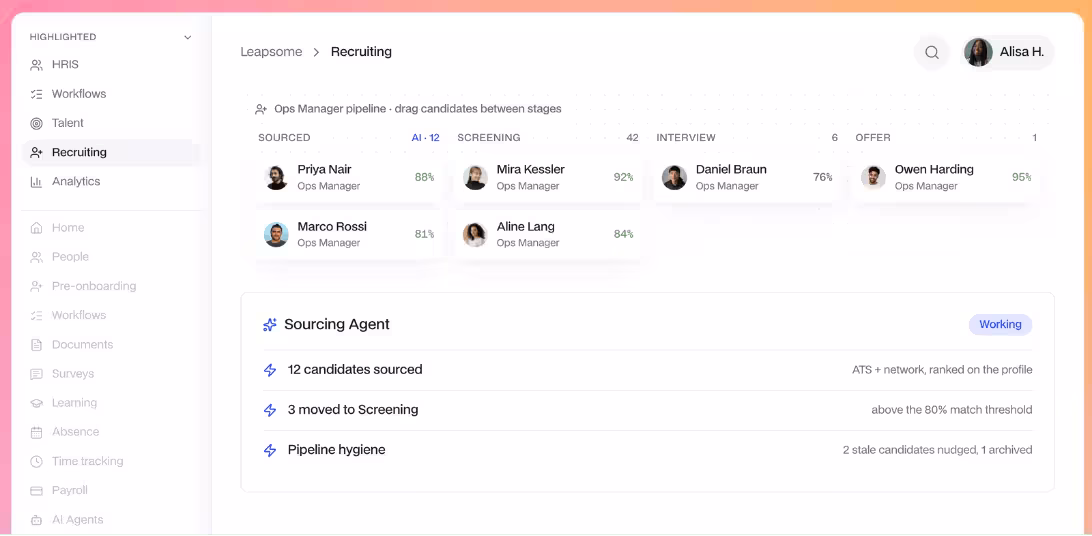
Task: Click the AI · 12 sourced count
Action: [x=426, y=138]
